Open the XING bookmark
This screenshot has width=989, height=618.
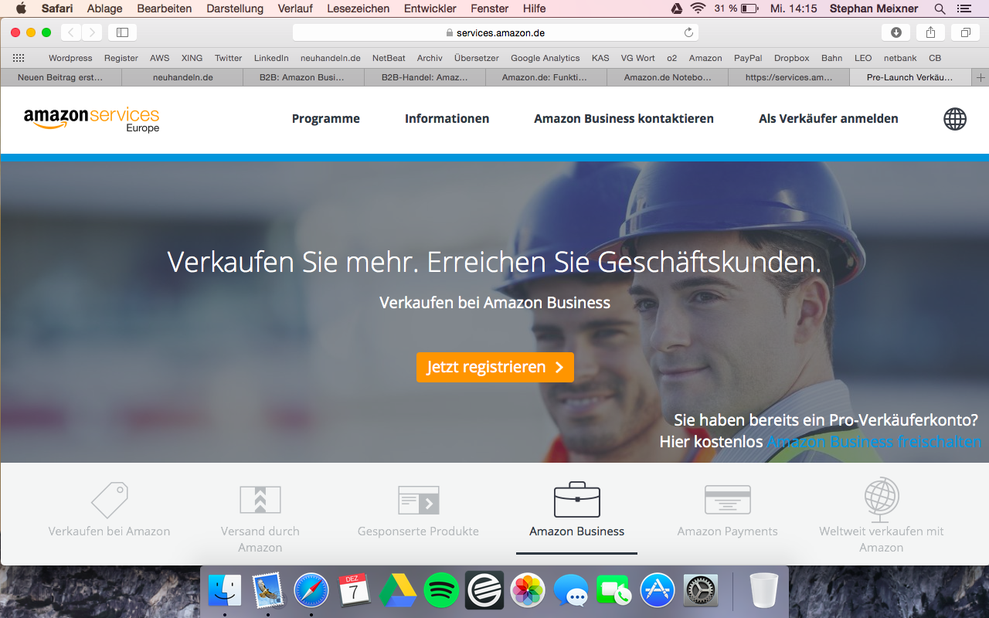tap(192, 58)
